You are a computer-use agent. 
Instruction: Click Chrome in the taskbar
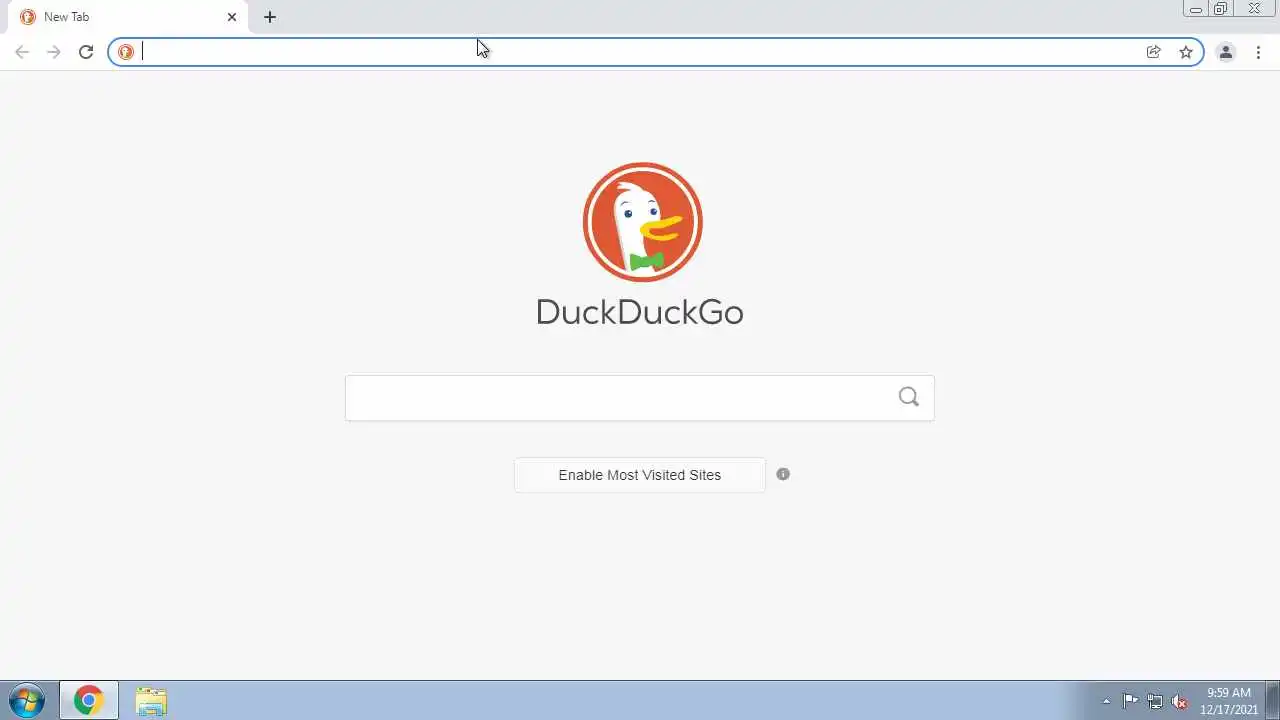pyautogui.click(x=88, y=701)
